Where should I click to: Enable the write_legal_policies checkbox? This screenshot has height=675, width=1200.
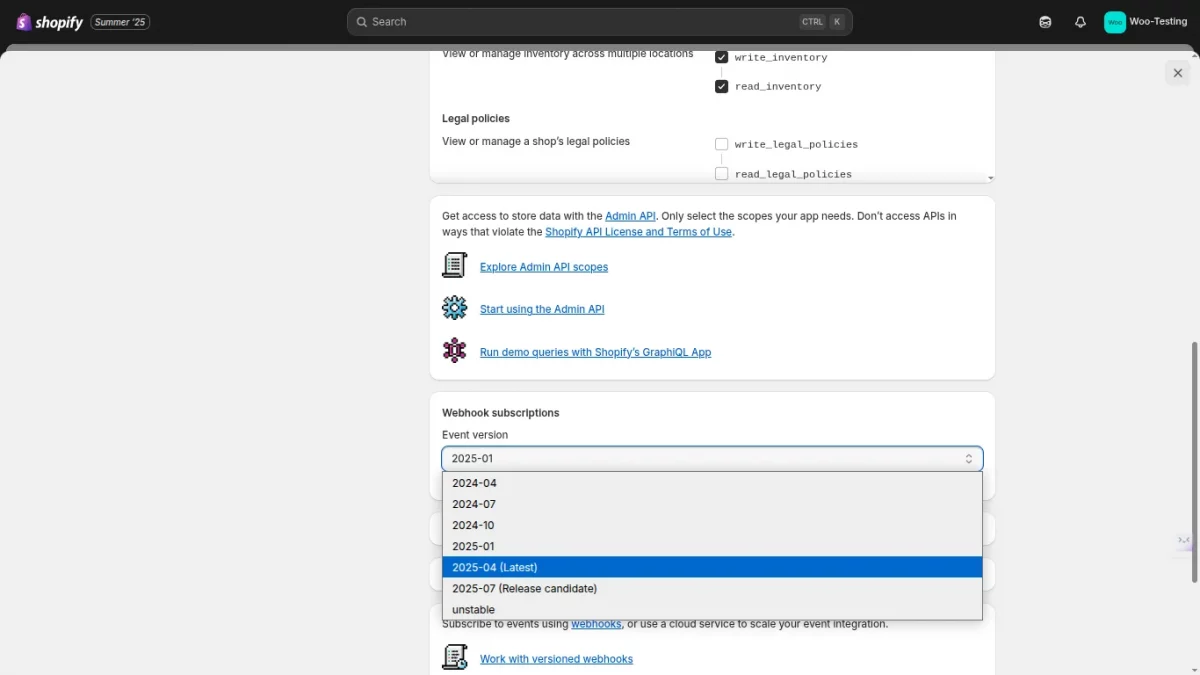pyautogui.click(x=722, y=143)
